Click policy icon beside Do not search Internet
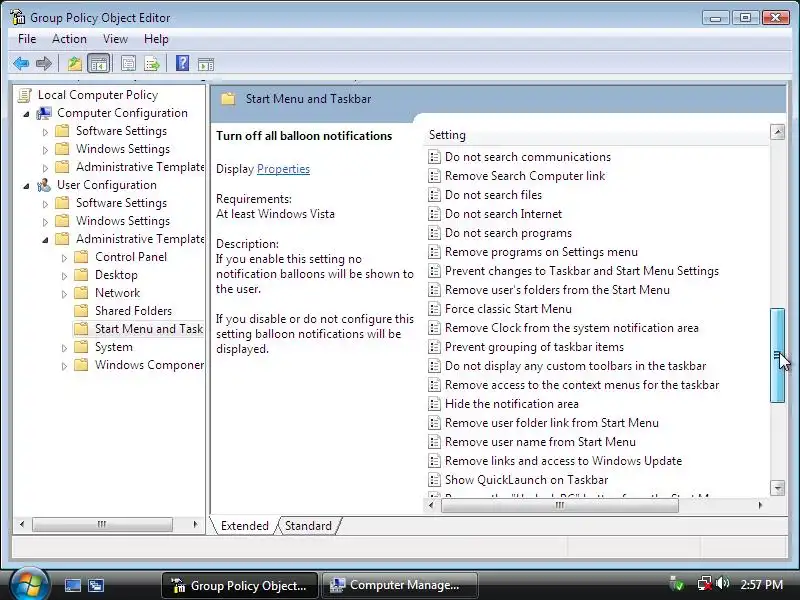 [434, 214]
